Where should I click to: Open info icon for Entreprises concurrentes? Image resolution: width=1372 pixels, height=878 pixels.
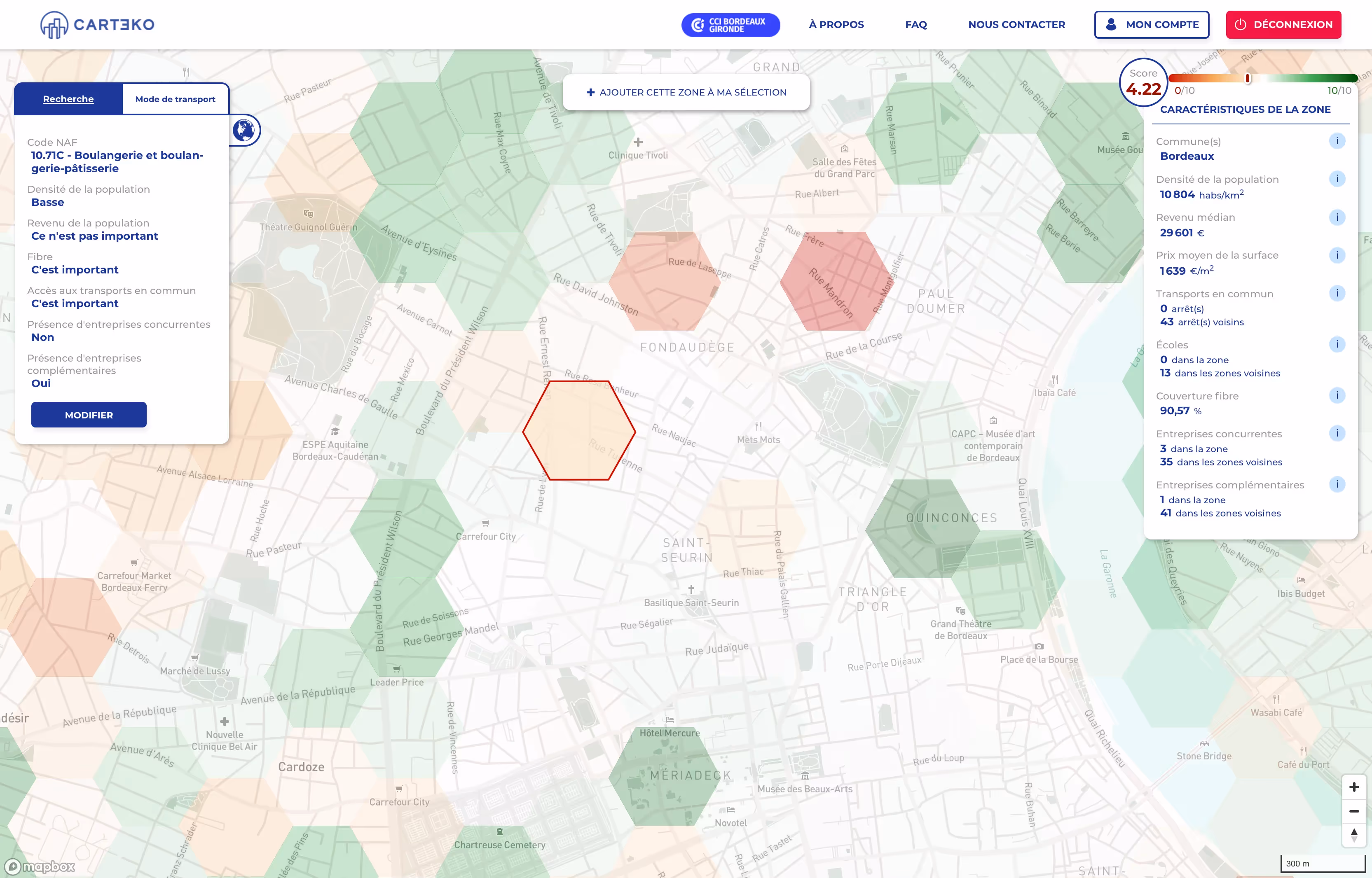[1337, 433]
